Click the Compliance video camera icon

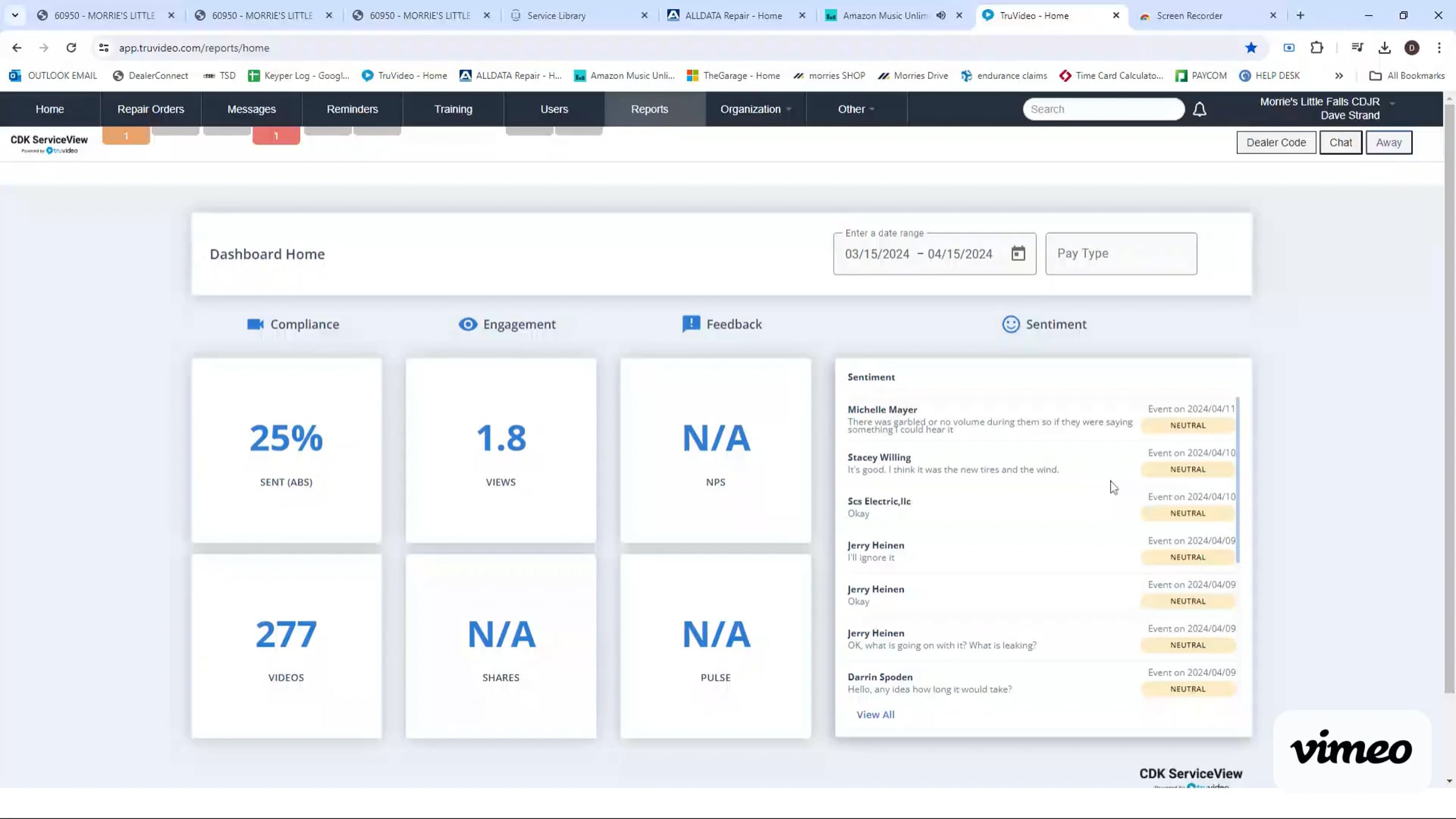255,324
